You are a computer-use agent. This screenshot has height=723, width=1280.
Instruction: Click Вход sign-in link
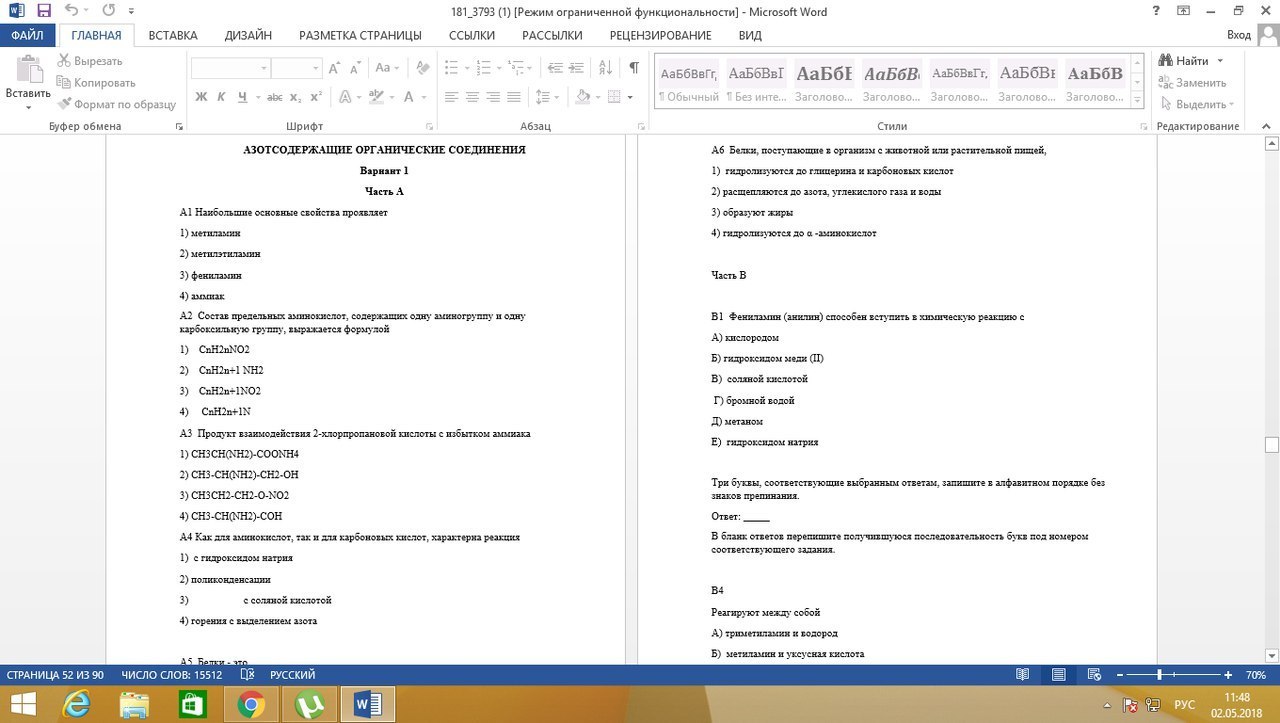[x=1239, y=35]
